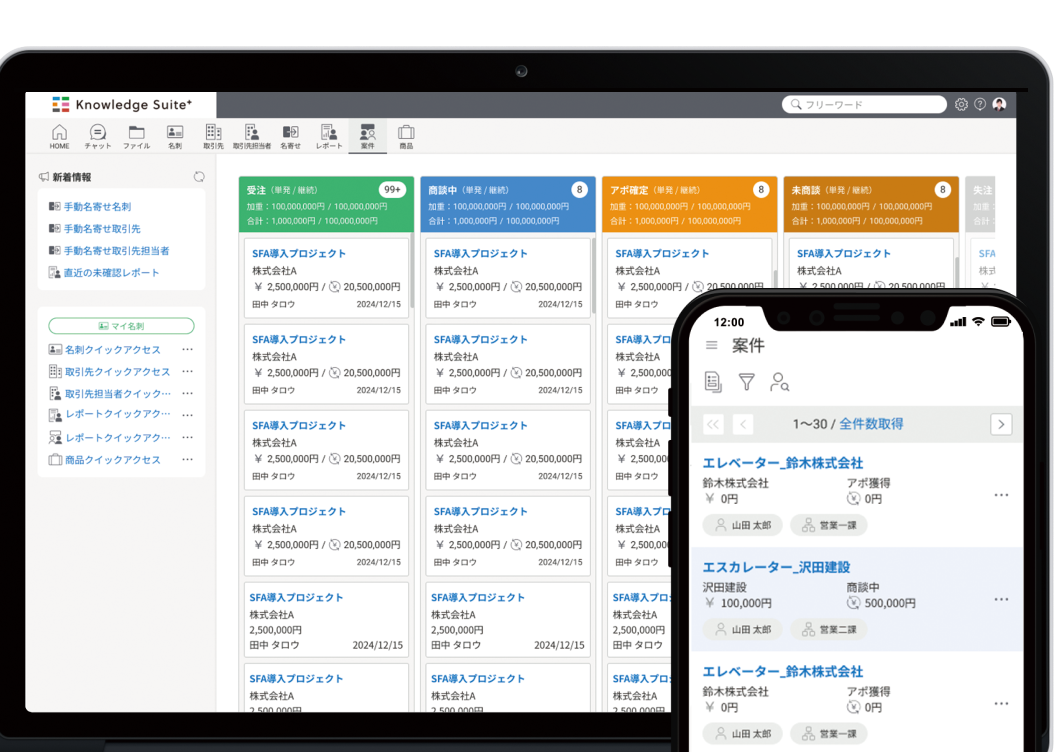
Task: Open the list view icon on phone
Action: pyautogui.click(x=713, y=382)
